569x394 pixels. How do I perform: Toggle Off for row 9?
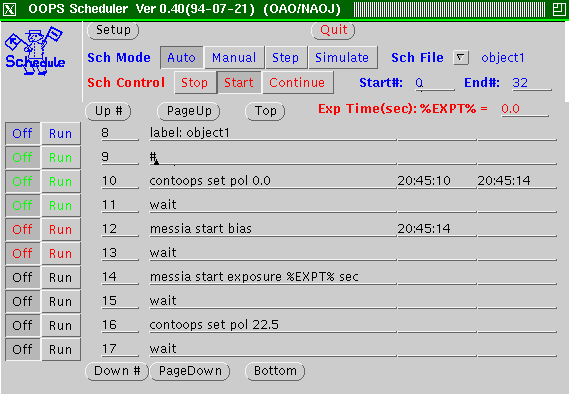point(22,157)
